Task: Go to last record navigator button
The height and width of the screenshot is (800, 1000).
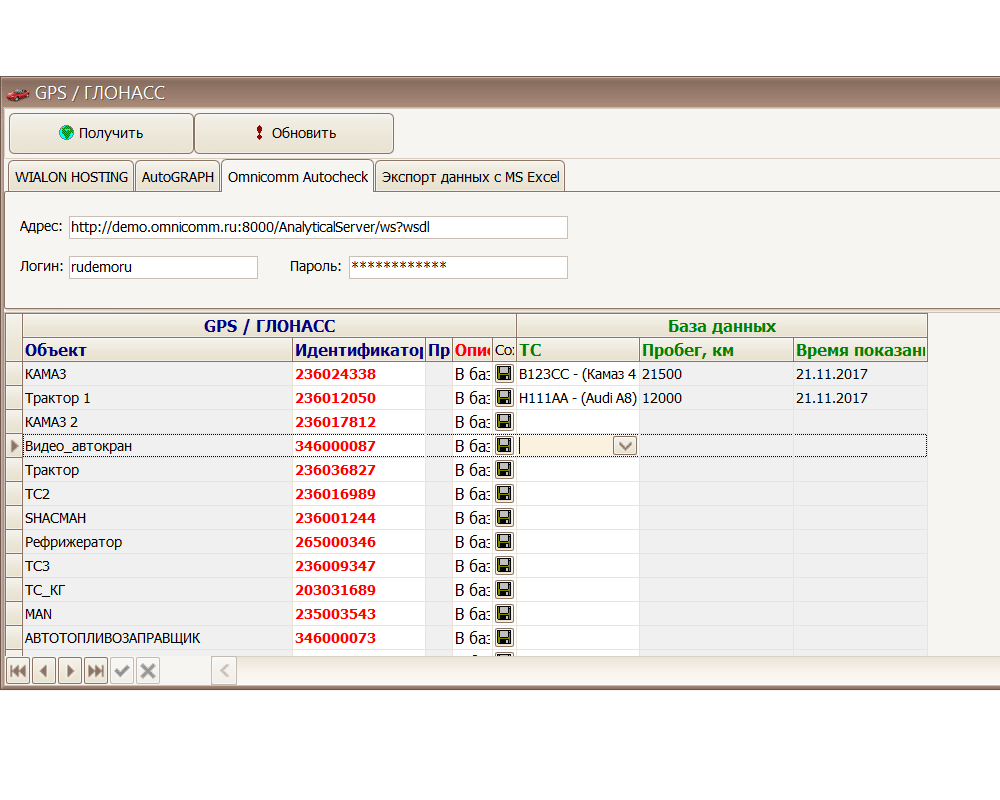Action: click(x=96, y=671)
